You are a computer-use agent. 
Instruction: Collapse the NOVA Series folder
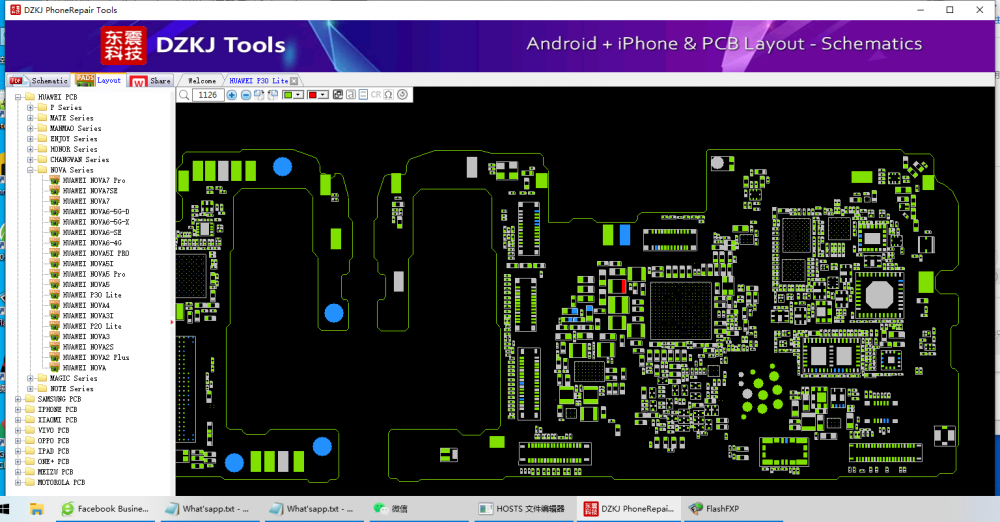pyautogui.click(x=31, y=170)
